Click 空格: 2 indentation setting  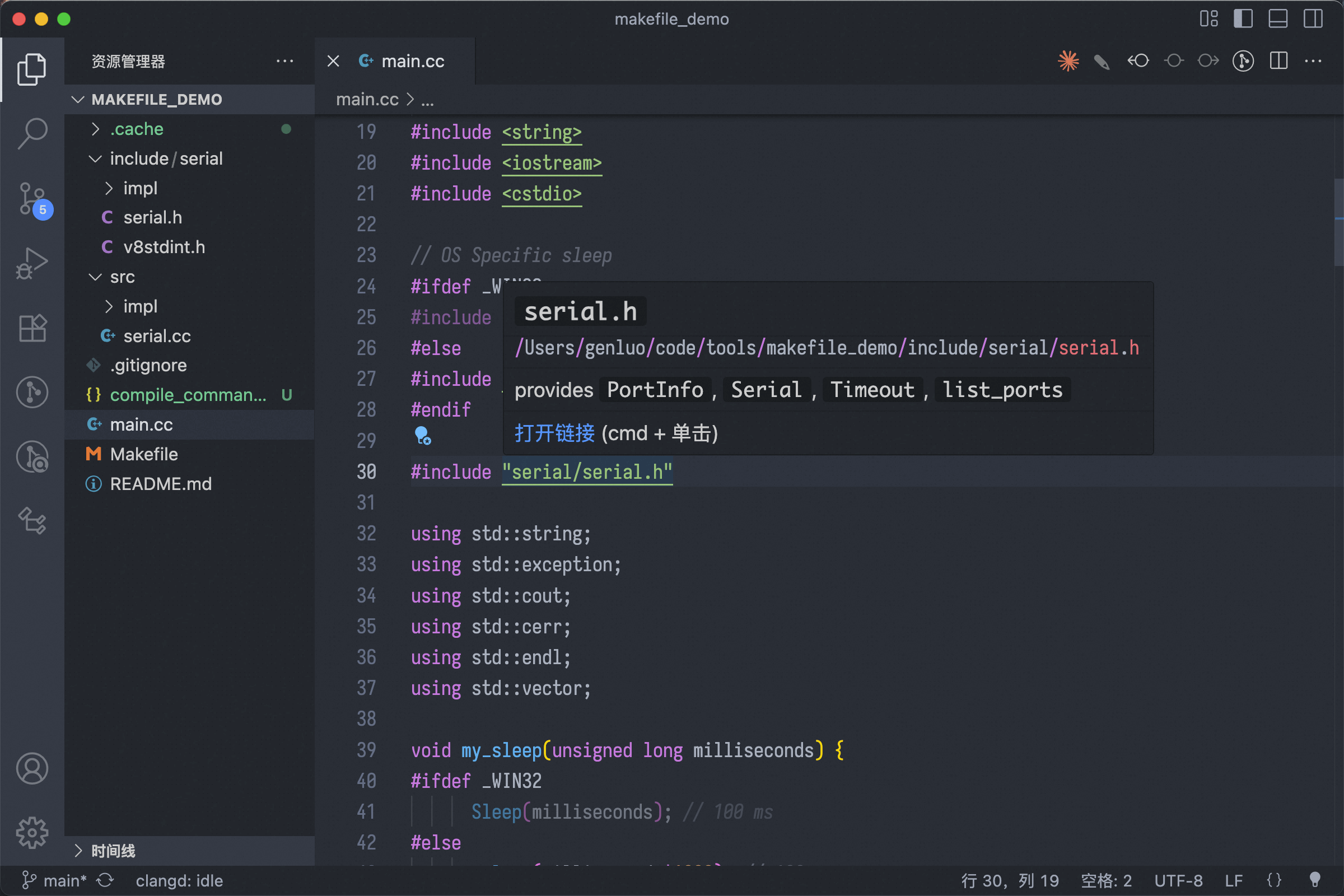(1105, 880)
